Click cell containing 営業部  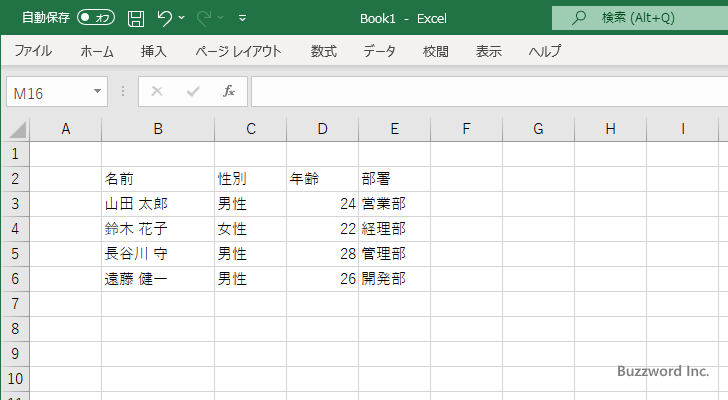(394, 204)
